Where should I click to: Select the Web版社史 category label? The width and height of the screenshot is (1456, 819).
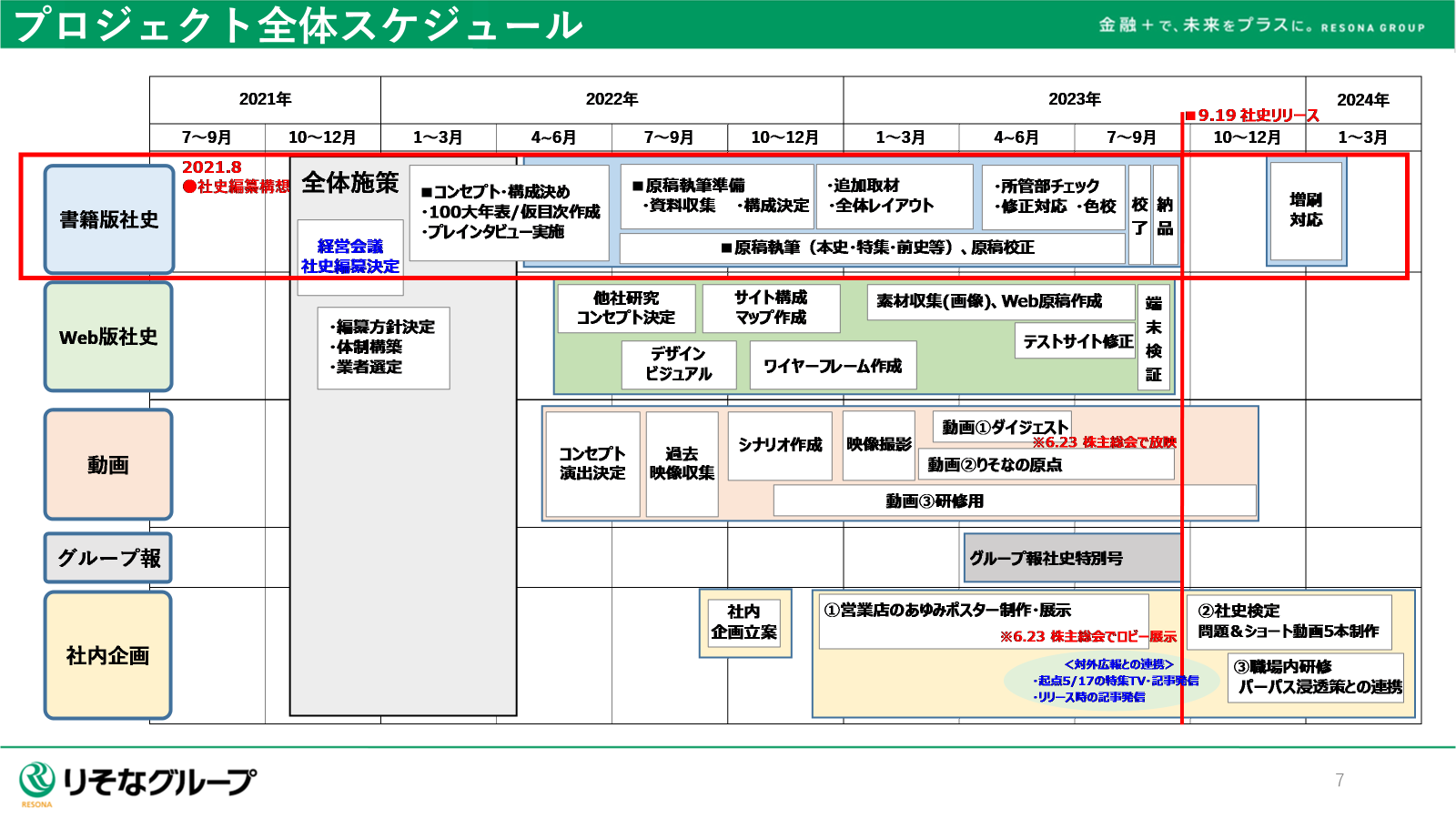point(108,337)
